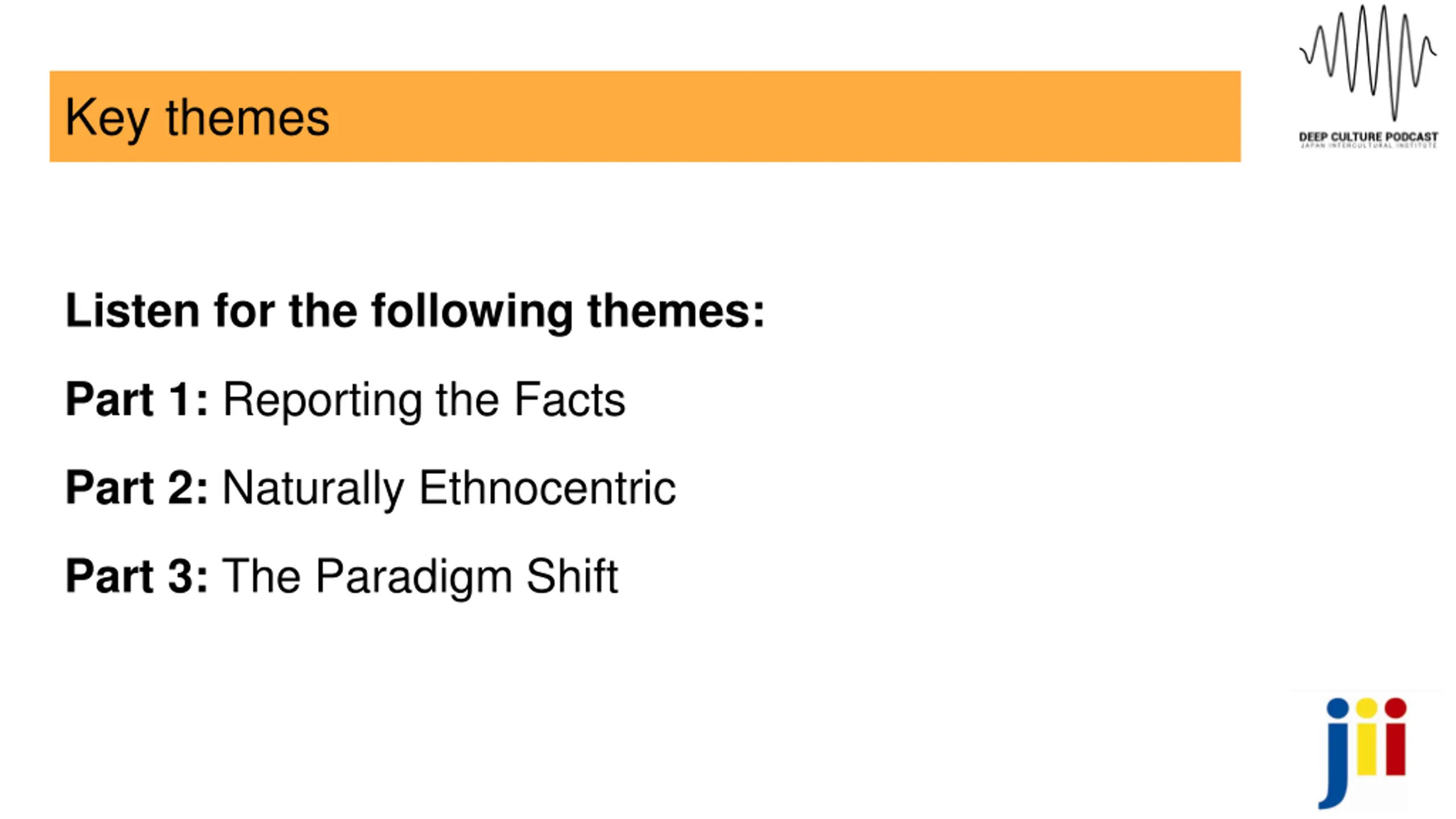Click The Paradigm Shift theme text
Image resolution: width=1456 pixels, height=819 pixels.
[x=420, y=577]
